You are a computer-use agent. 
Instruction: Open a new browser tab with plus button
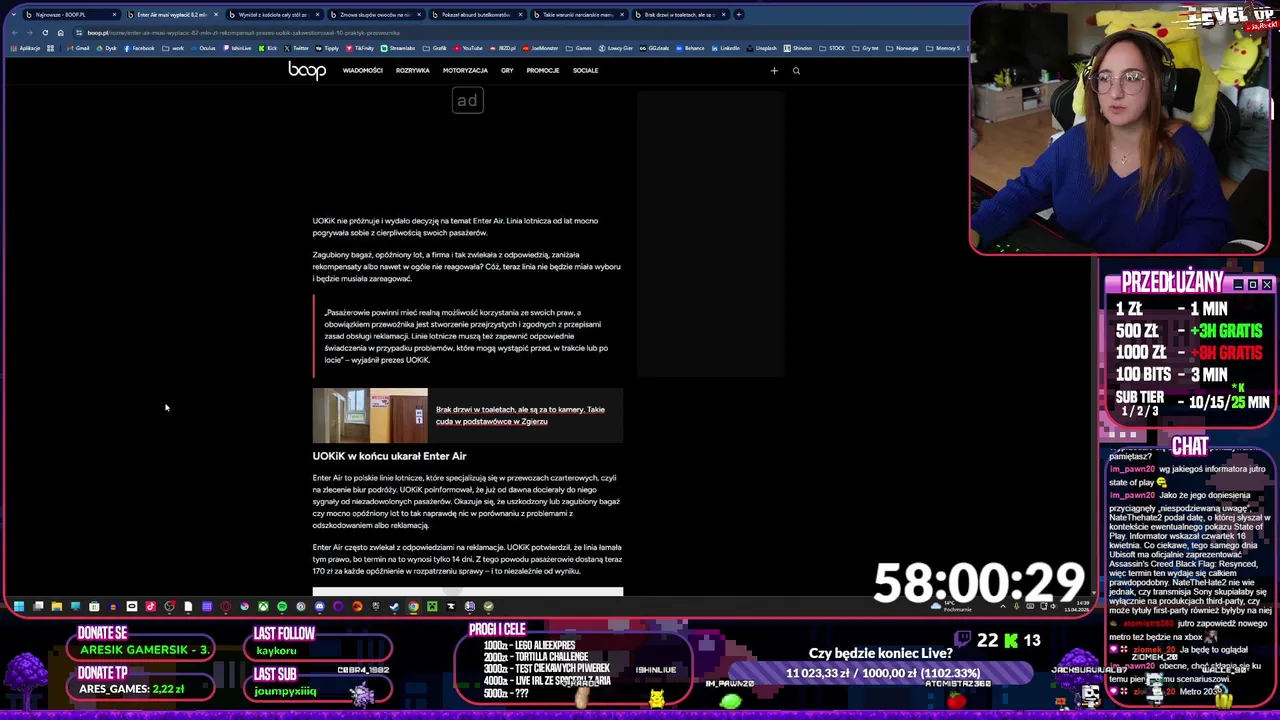coord(739,15)
